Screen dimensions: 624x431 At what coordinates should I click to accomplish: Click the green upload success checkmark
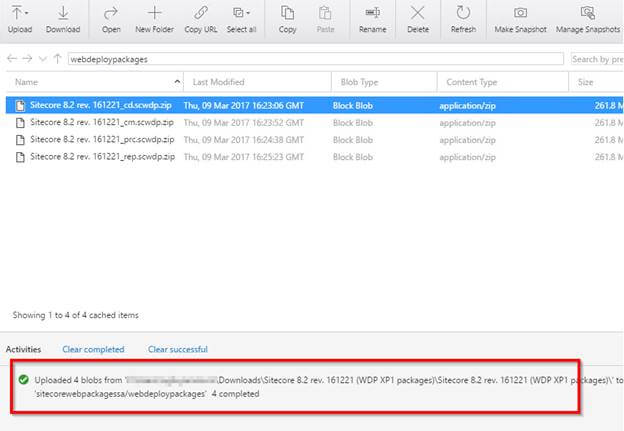tap(23, 380)
